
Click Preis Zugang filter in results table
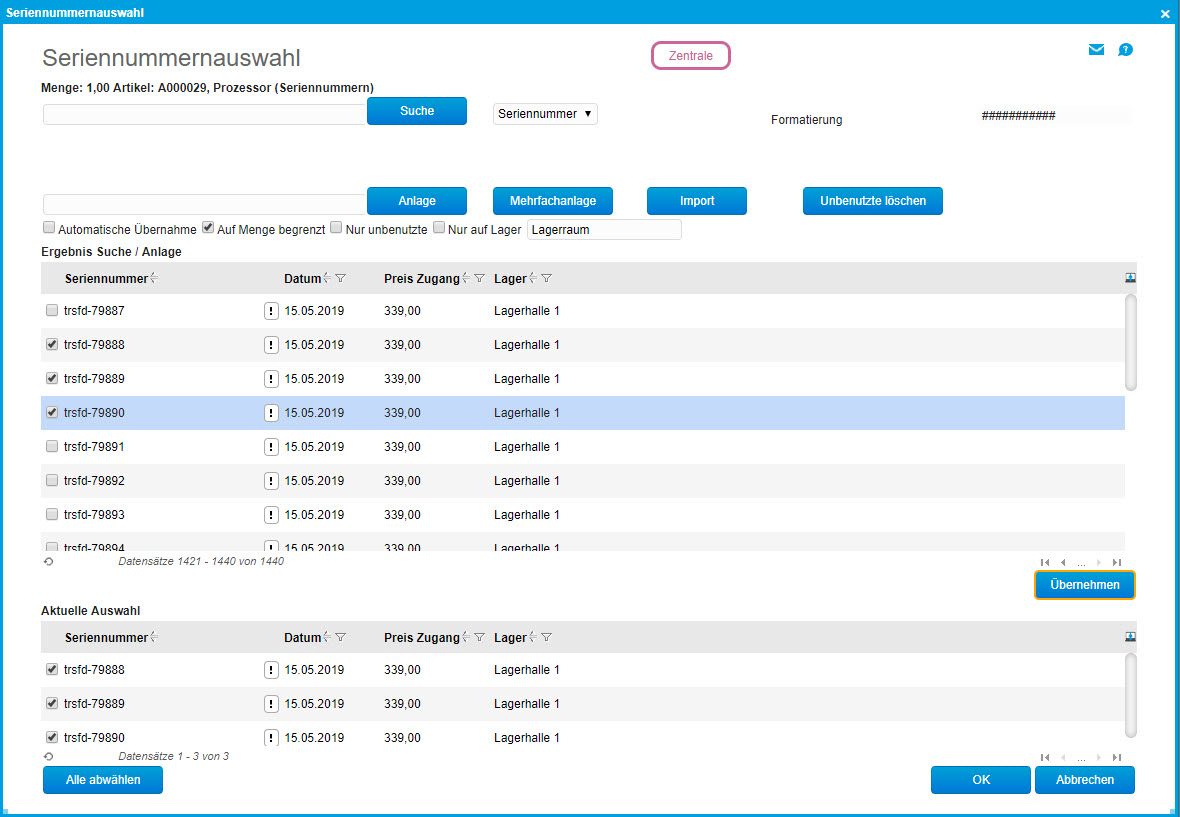click(479, 279)
